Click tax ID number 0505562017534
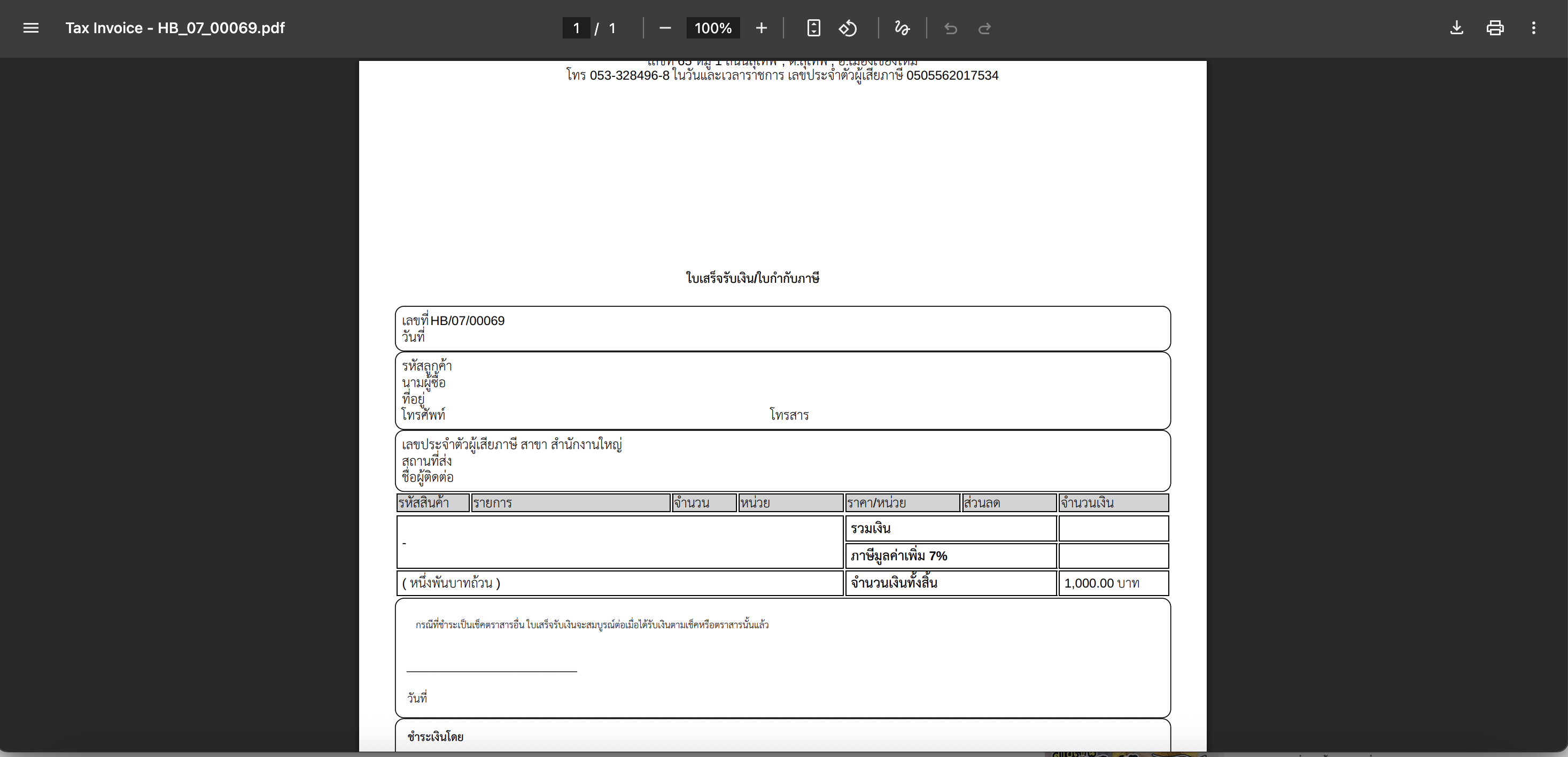The height and width of the screenshot is (757, 1568). tap(952, 75)
